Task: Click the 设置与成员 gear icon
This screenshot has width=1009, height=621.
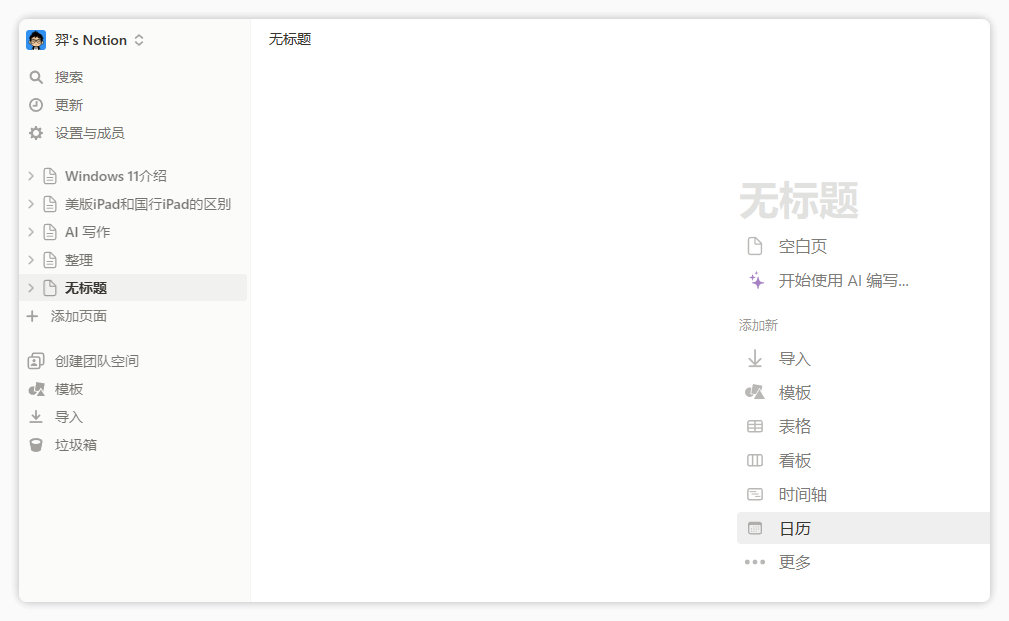Action: [x=36, y=133]
